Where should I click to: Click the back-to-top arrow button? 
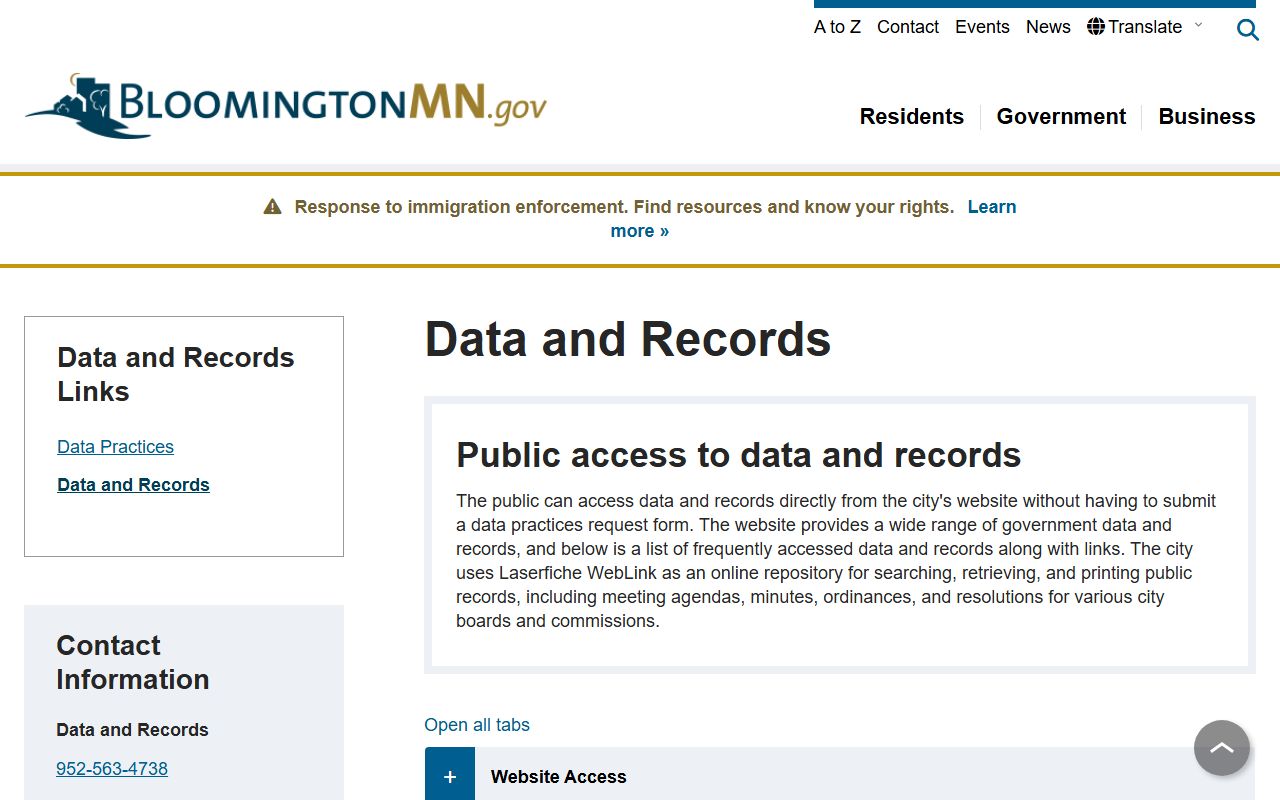(1222, 748)
